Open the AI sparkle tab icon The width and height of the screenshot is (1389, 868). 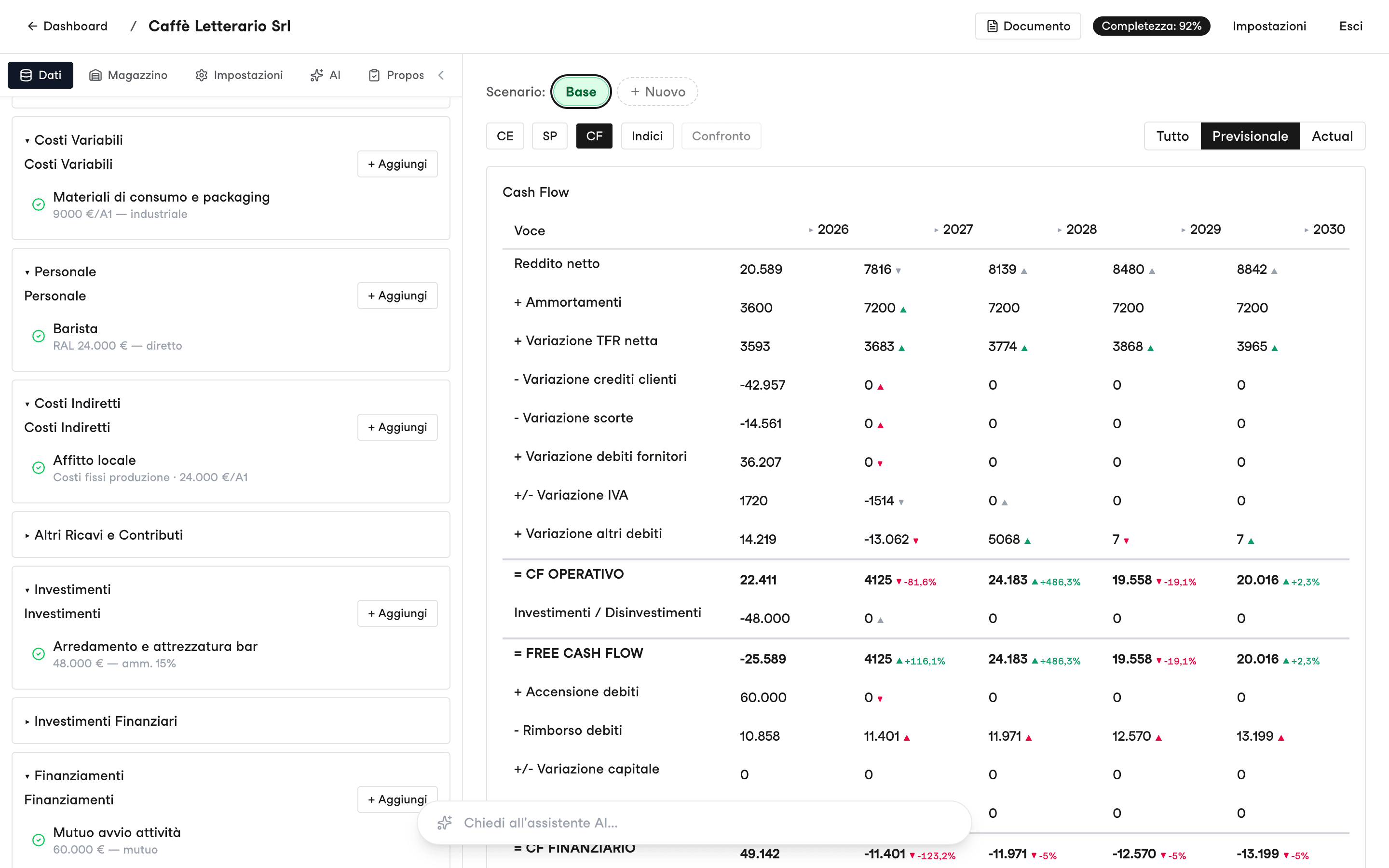(317, 75)
